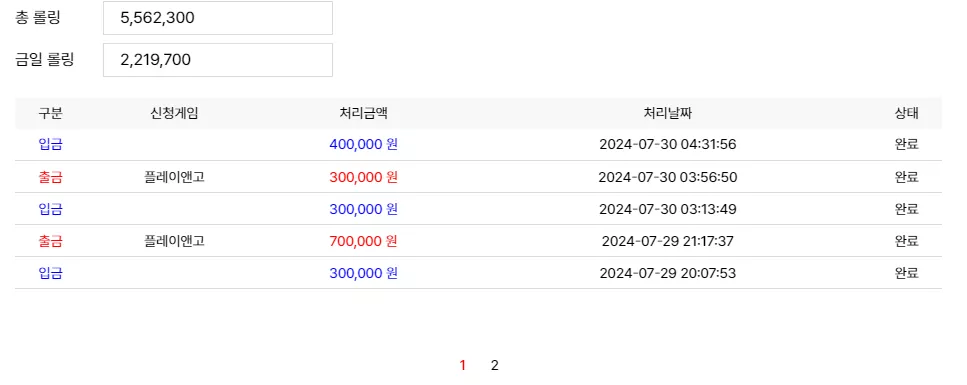Click the date 2024-07-30 04:31:56
Image resolution: width=967 pixels, height=385 pixels.
tap(668, 144)
